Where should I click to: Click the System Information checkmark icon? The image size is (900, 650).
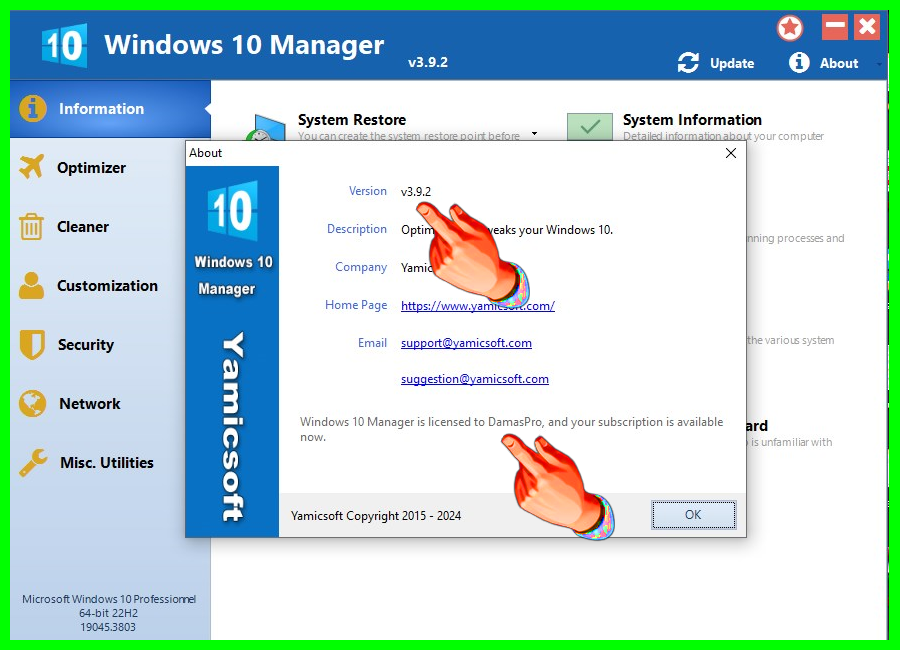coord(589,127)
